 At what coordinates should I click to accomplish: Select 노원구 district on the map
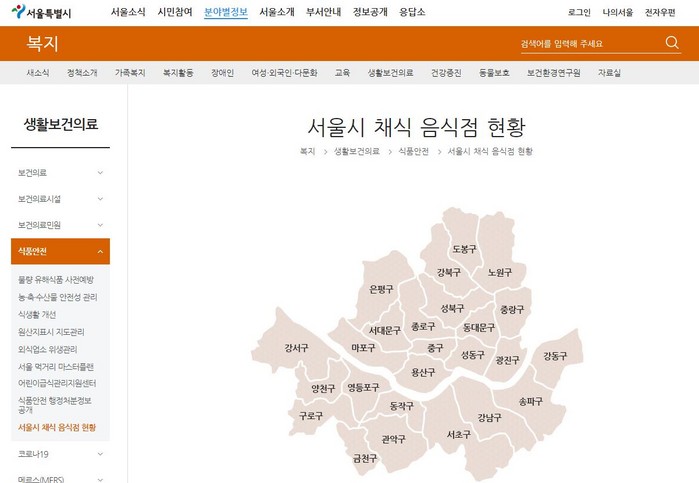pos(500,272)
